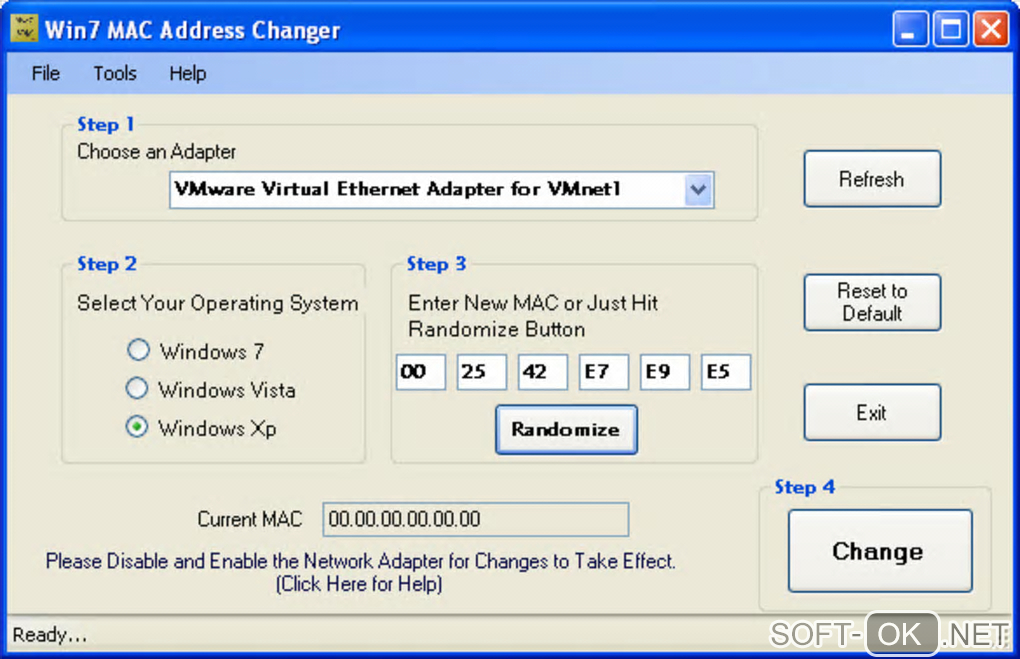Select Windows 7 radio button
The height and width of the screenshot is (659, 1020).
(x=138, y=350)
